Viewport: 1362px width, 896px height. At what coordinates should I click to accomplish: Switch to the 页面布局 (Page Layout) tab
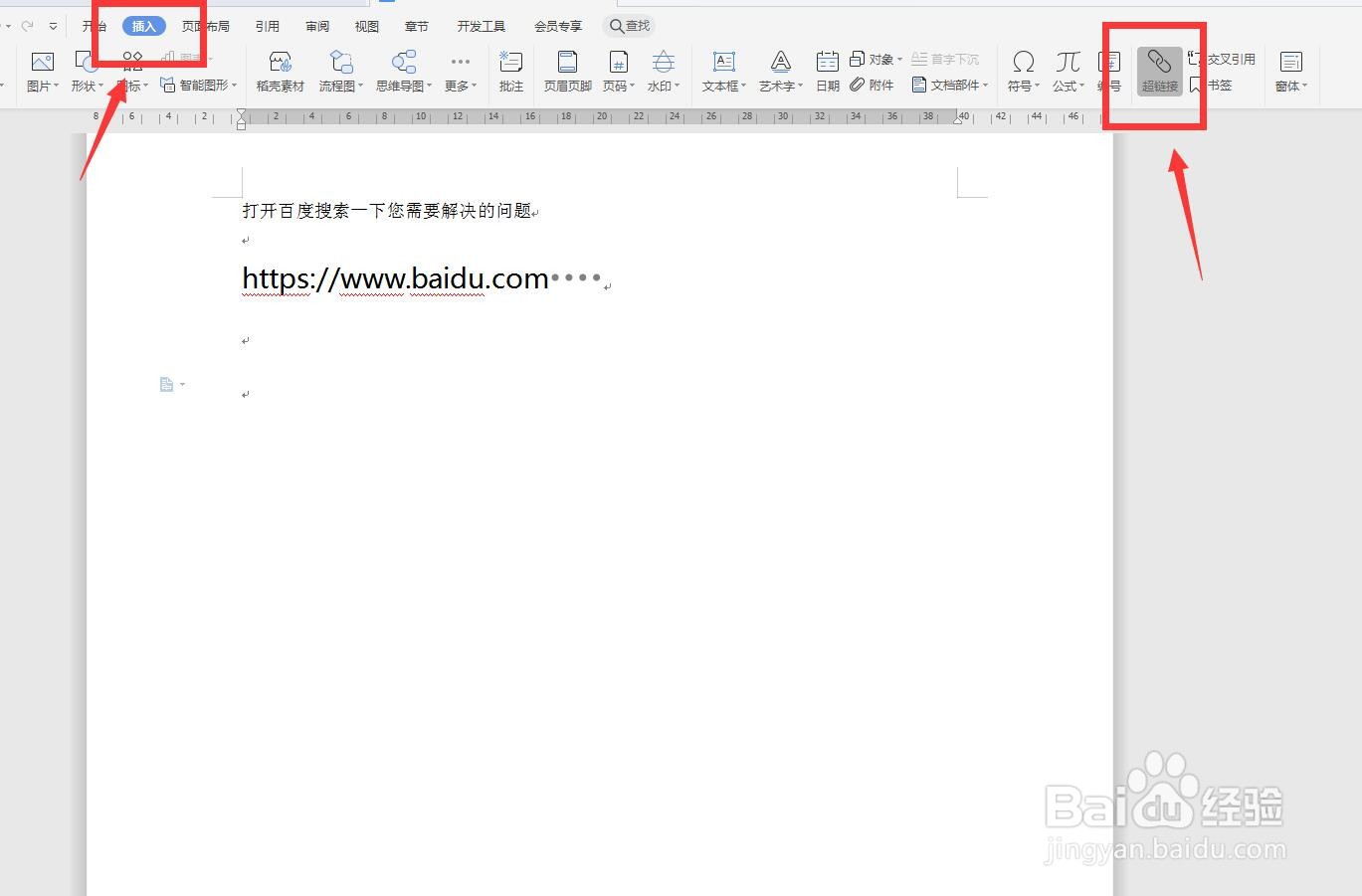(206, 26)
